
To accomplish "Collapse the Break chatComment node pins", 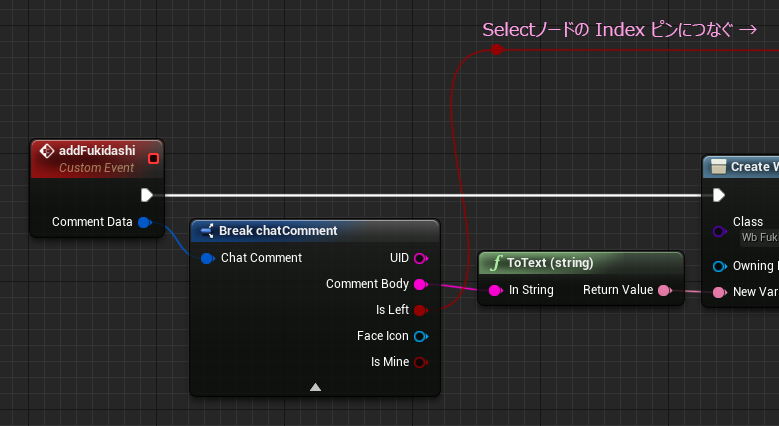I will (315, 387).
